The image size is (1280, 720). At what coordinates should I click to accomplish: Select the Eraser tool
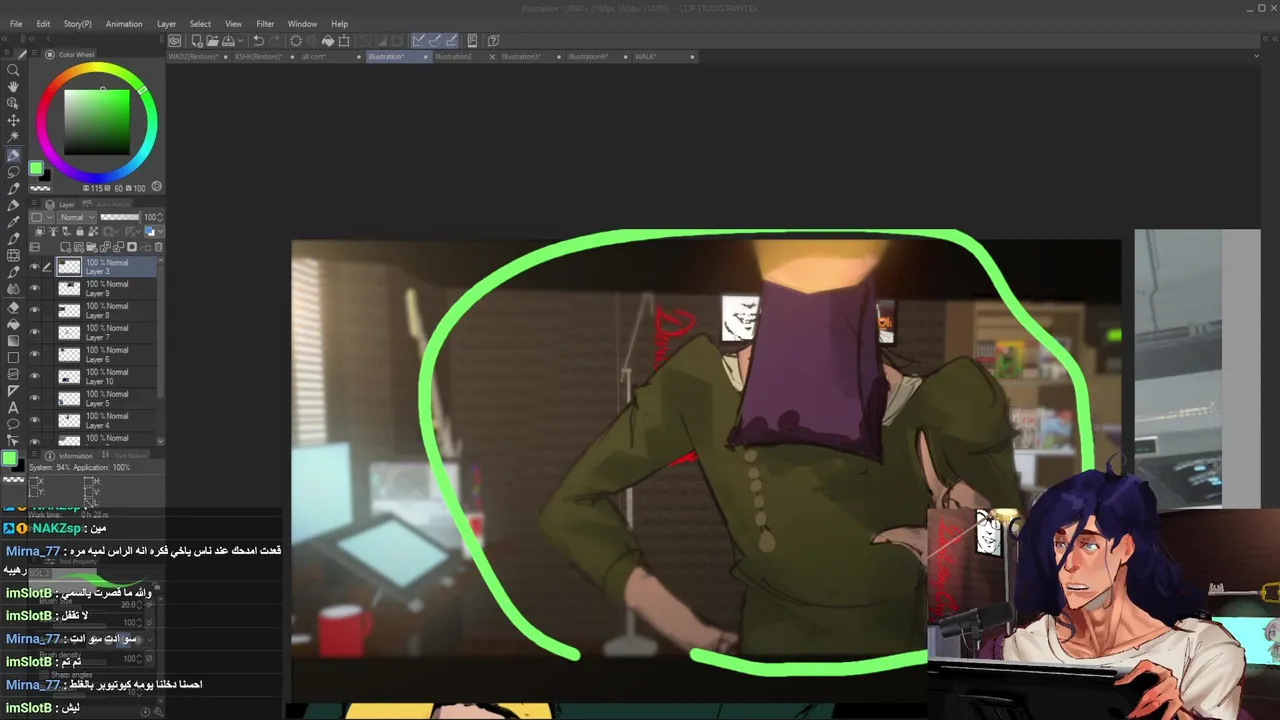(13, 308)
